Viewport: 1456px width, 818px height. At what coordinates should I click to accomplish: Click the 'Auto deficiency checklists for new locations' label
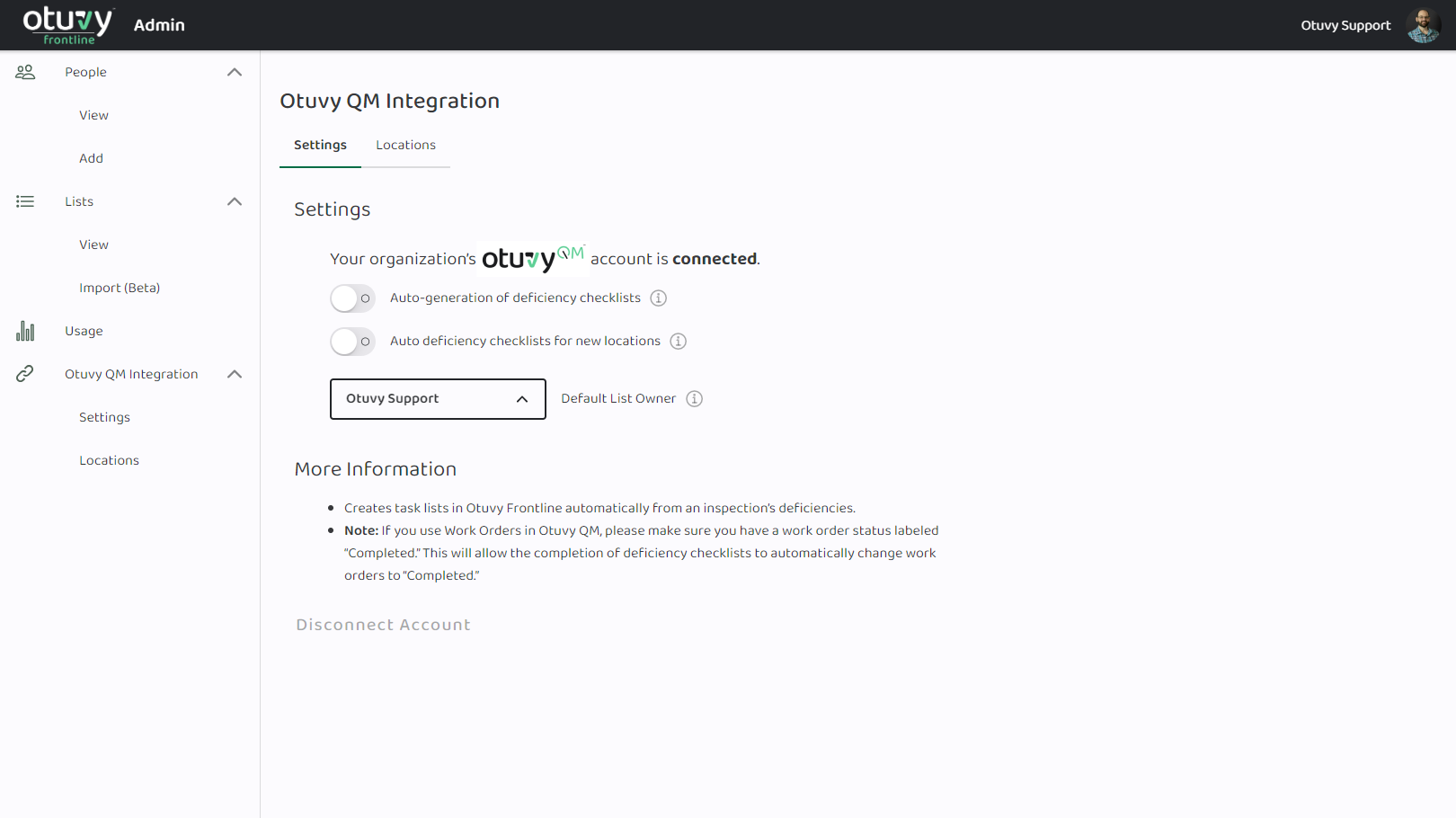525,342
